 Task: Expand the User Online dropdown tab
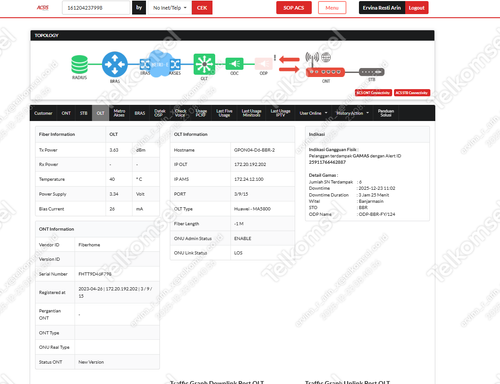[x=313, y=113]
